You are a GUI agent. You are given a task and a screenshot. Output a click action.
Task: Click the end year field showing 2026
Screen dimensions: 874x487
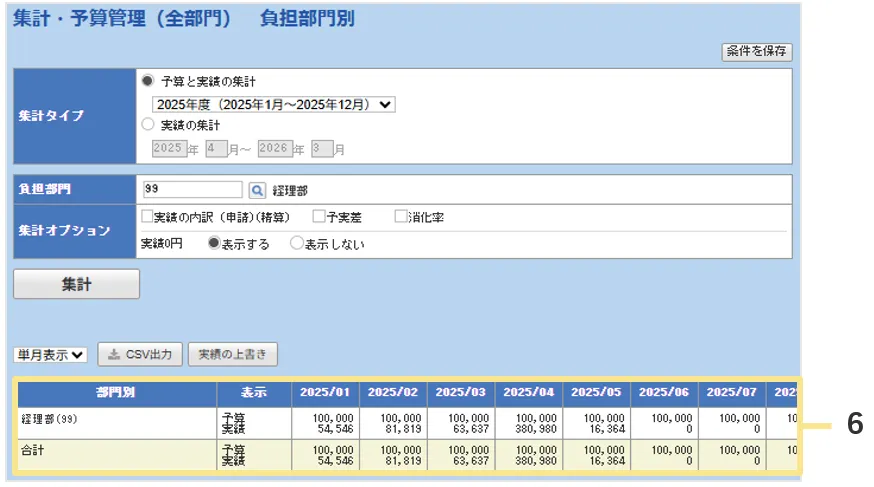coord(275,148)
